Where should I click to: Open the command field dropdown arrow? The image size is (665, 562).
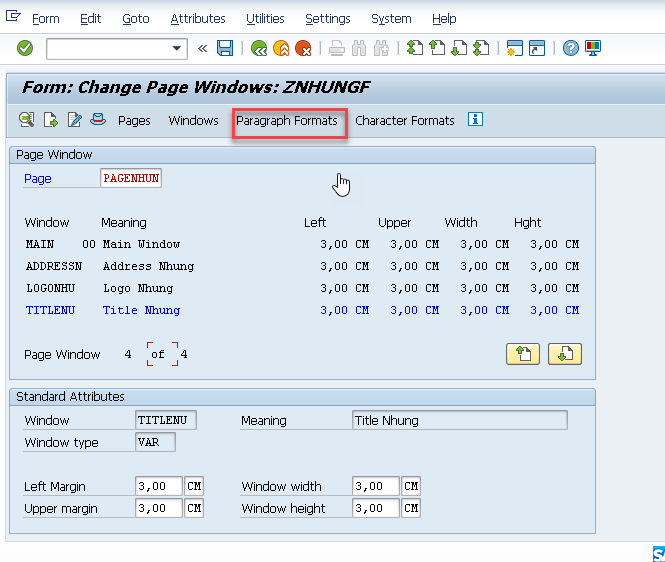tap(177, 48)
